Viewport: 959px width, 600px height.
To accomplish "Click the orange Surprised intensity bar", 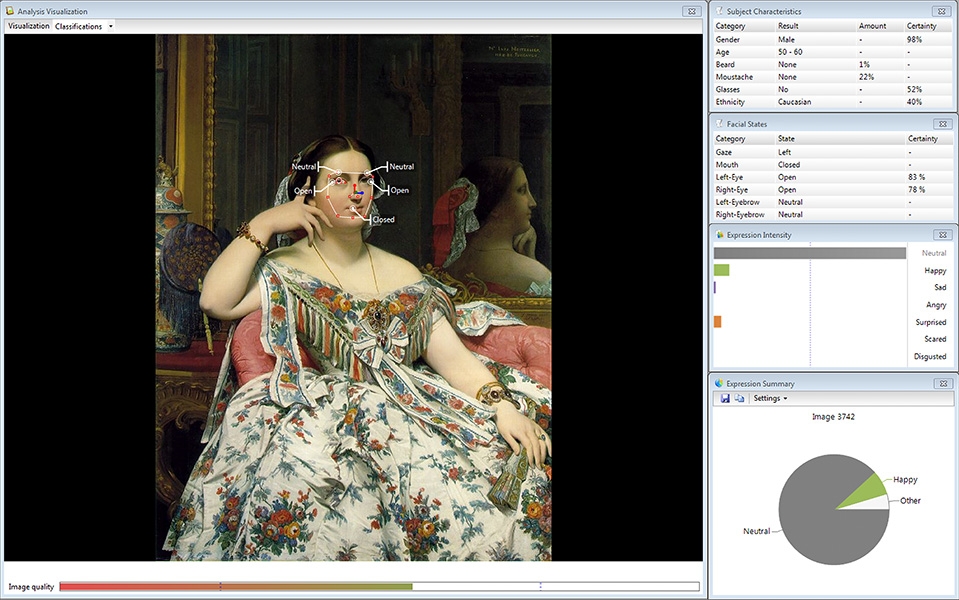I will (x=717, y=321).
